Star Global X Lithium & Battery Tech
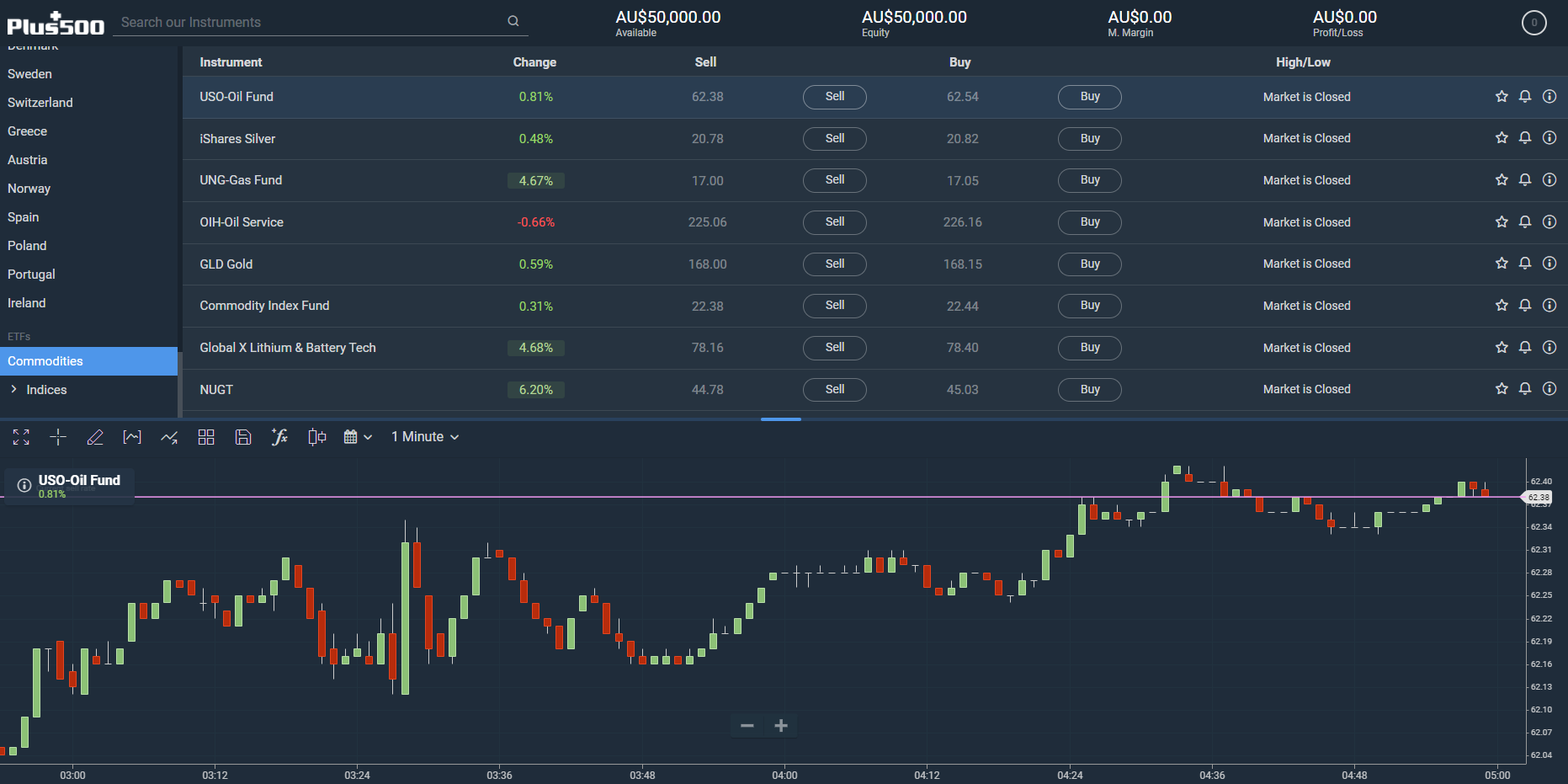Viewport: 1568px width, 784px height. click(1502, 348)
